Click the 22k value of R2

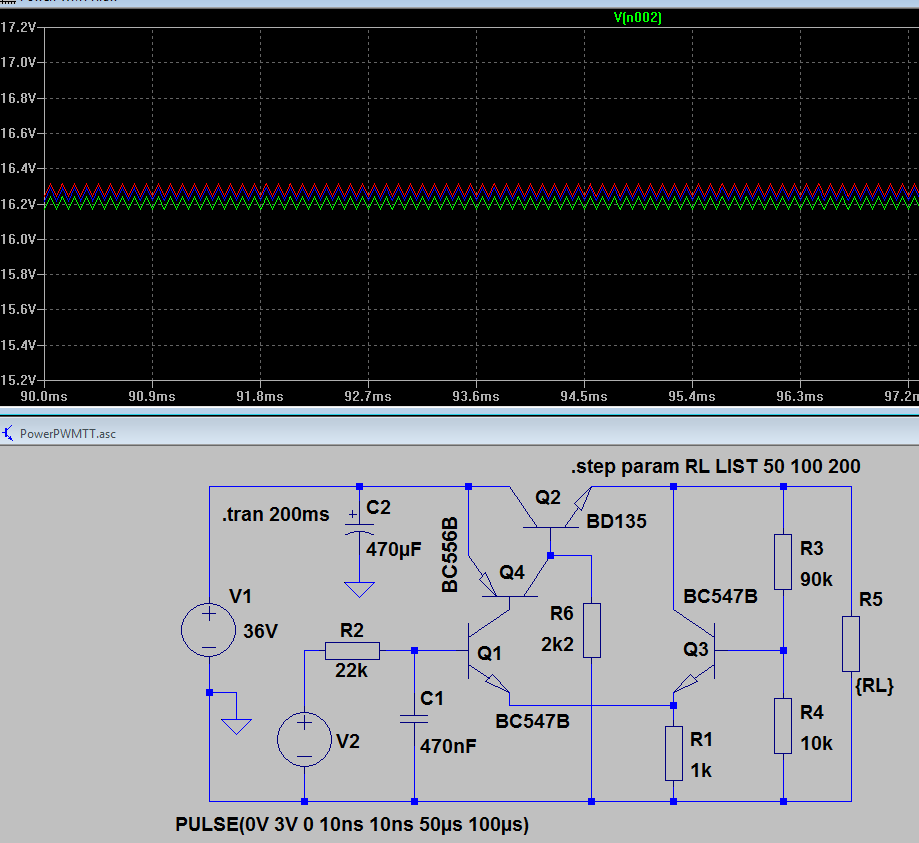point(351,670)
